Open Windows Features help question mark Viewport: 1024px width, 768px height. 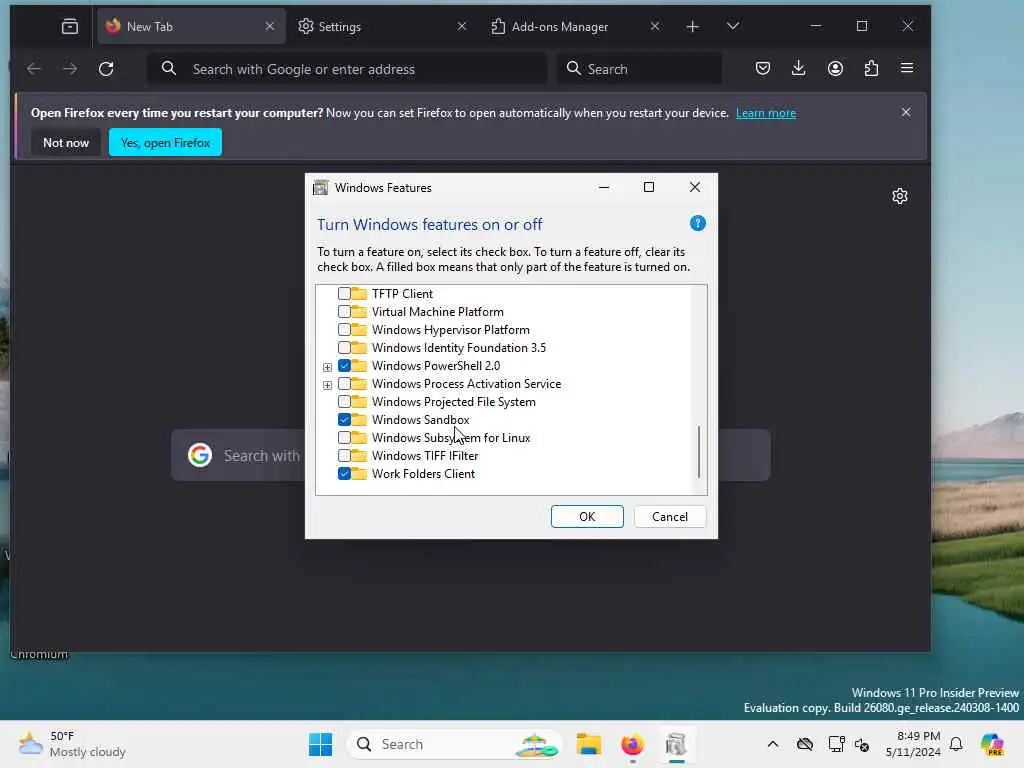pyautogui.click(x=697, y=223)
